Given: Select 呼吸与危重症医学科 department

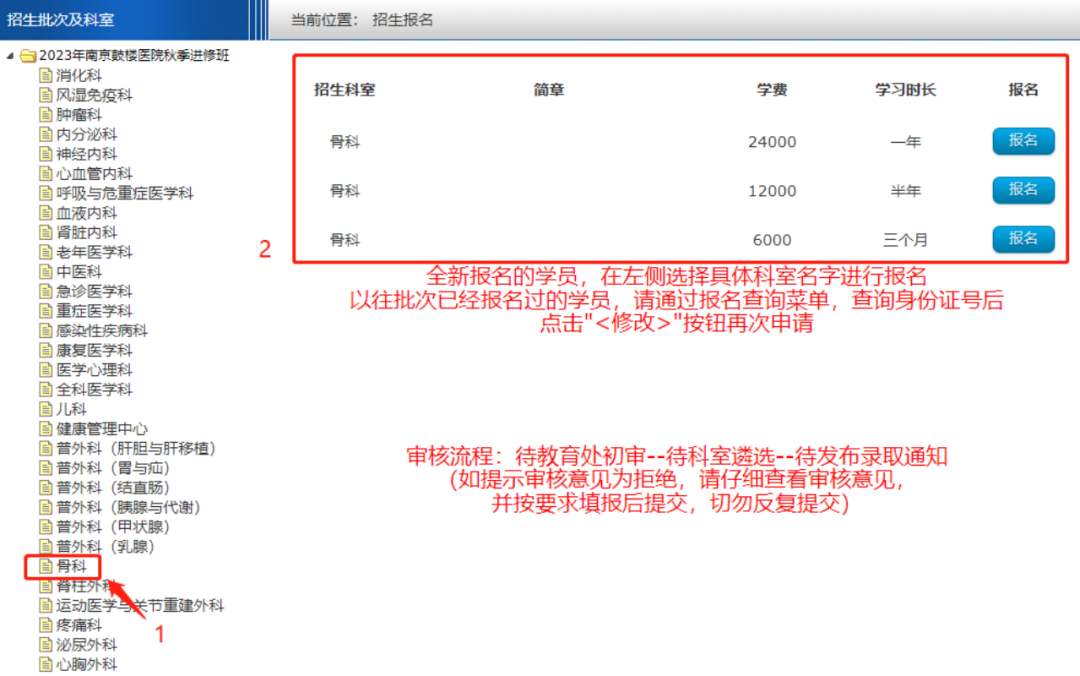Looking at the screenshot, I should click(124, 193).
